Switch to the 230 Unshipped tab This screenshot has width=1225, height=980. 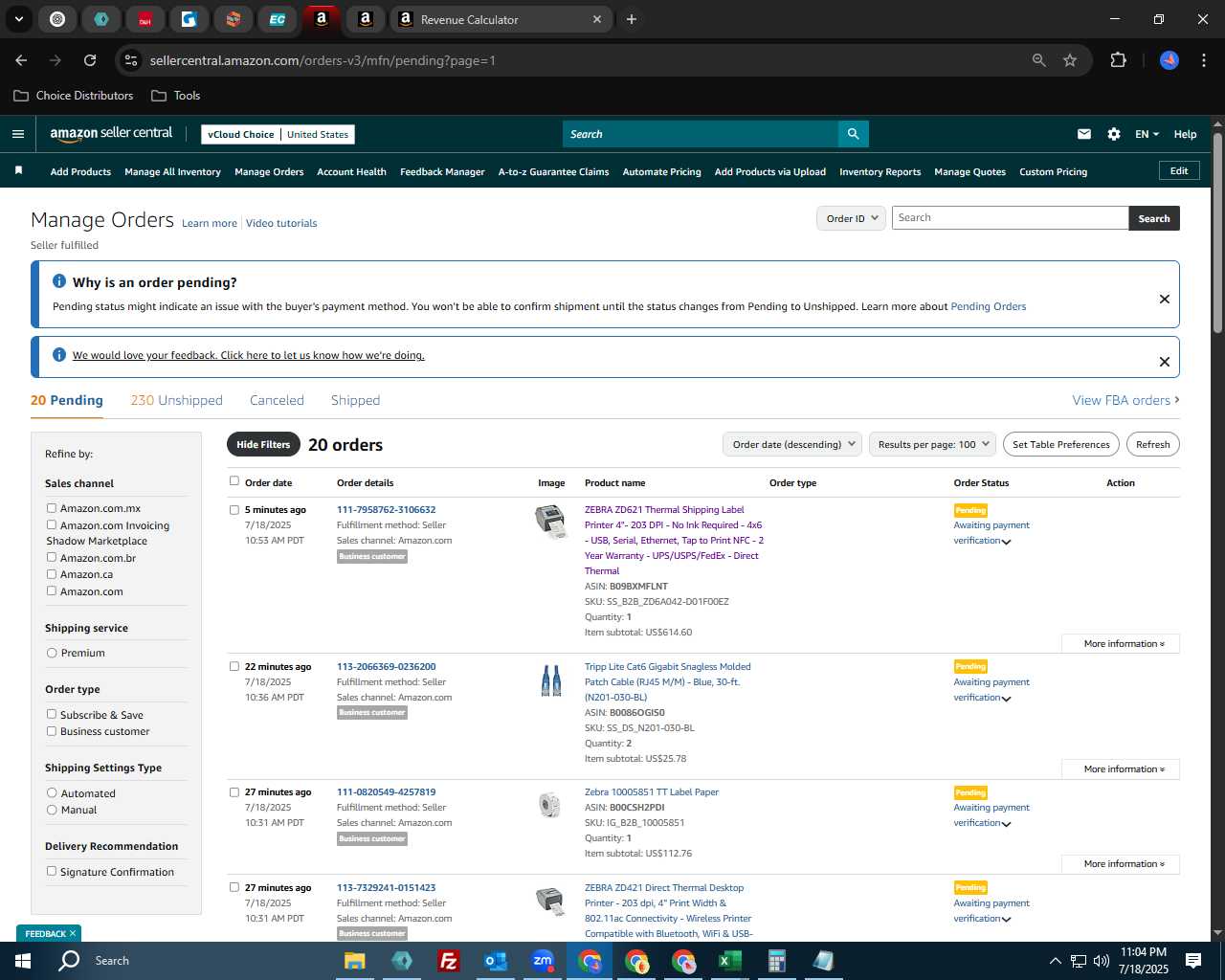pos(176,400)
